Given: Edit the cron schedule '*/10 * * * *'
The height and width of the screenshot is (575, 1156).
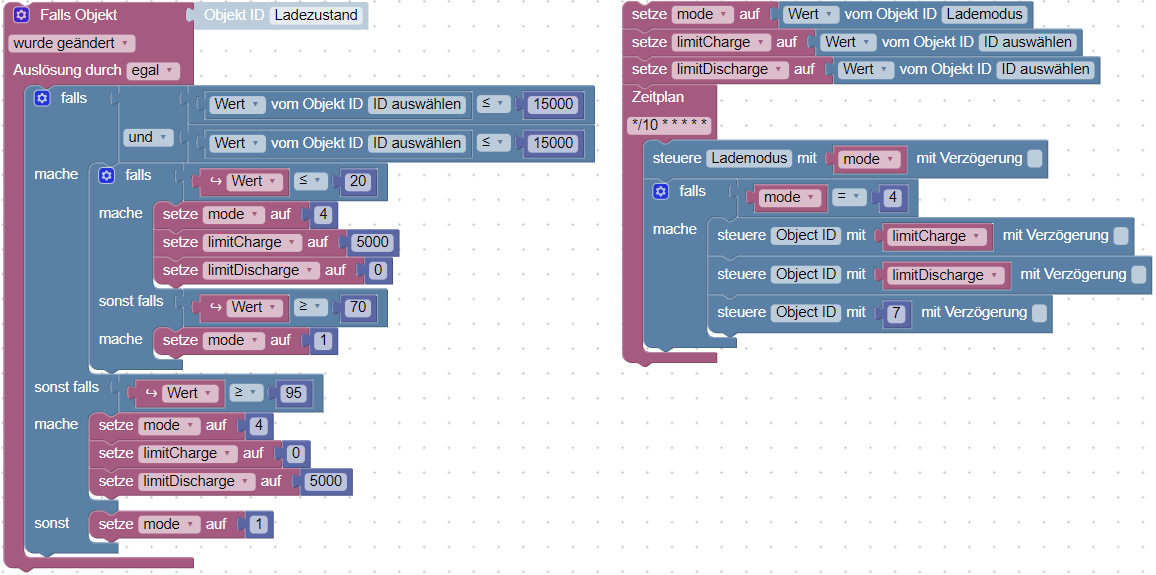Looking at the screenshot, I should point(669,125).
